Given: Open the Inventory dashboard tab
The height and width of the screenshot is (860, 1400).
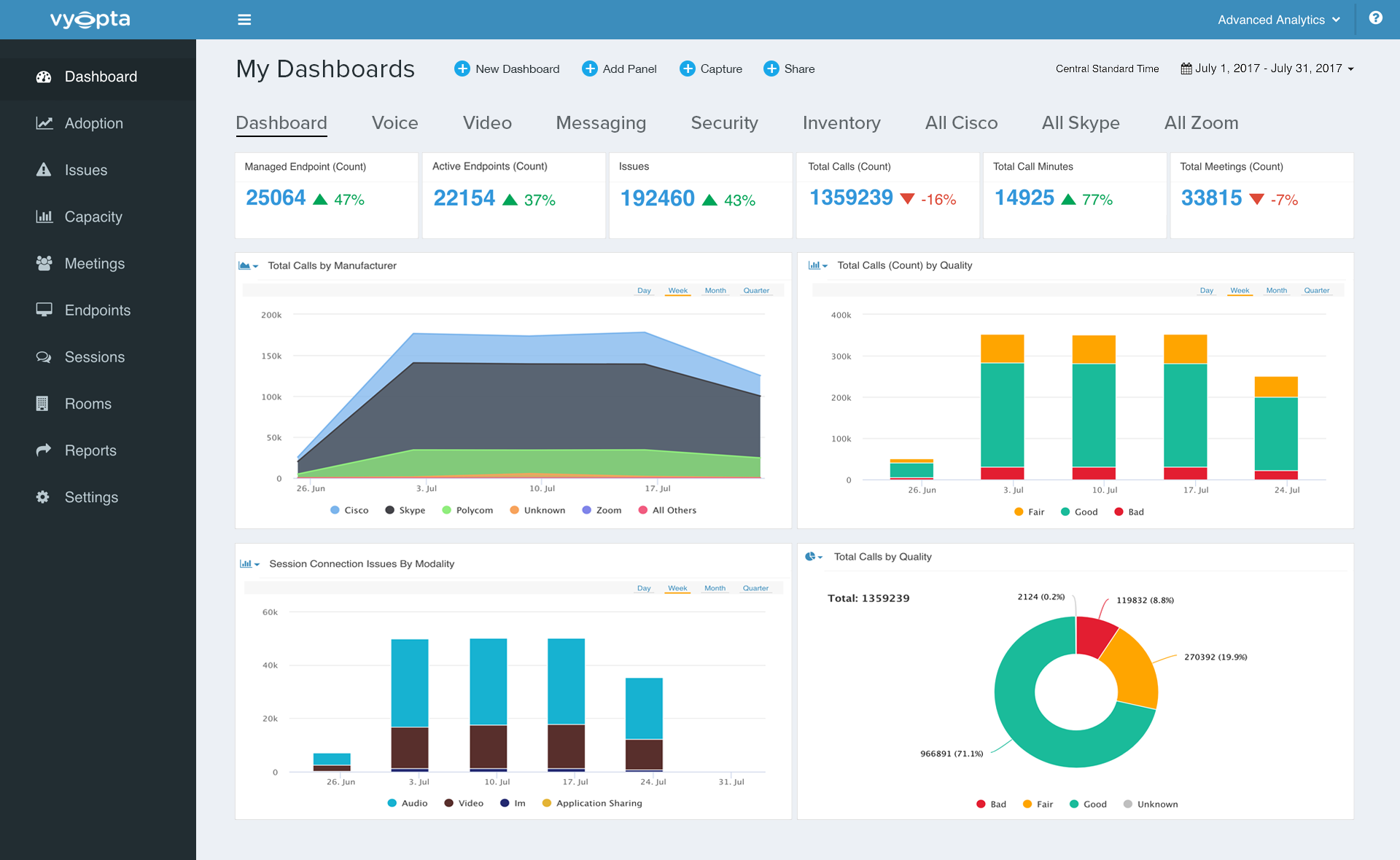Looking at the screenshot, I should pyautogui.click(x=841, y=122).
